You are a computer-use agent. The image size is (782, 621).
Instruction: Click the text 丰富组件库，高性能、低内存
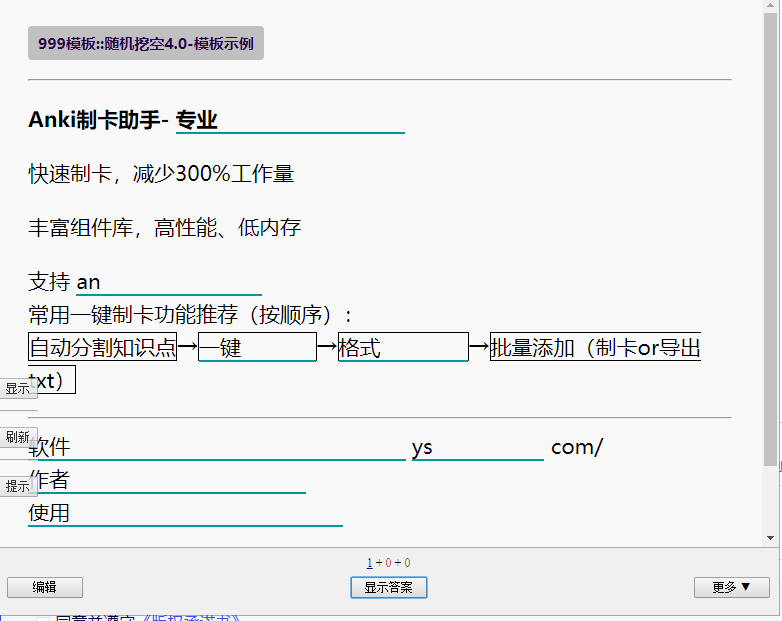coord(165,228)
